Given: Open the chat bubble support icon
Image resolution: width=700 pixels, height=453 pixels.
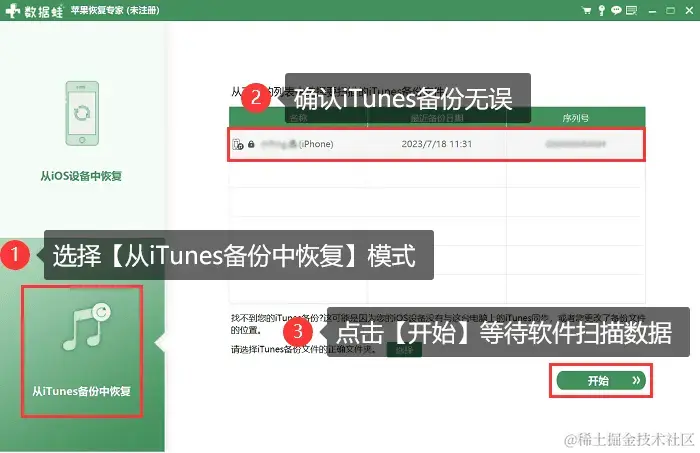Looking at the screenshot, I should pos(616,10).
